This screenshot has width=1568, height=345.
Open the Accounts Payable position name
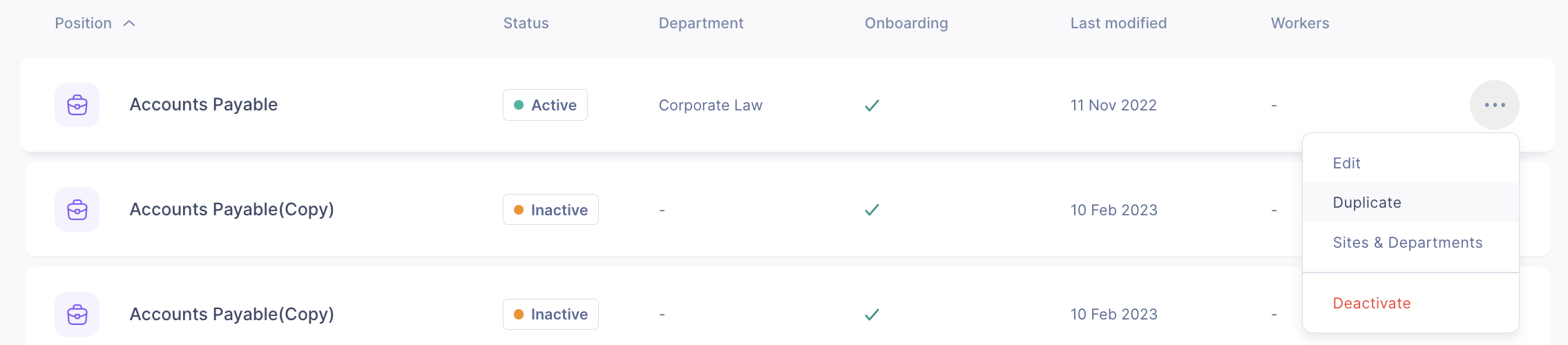(204, 105)
